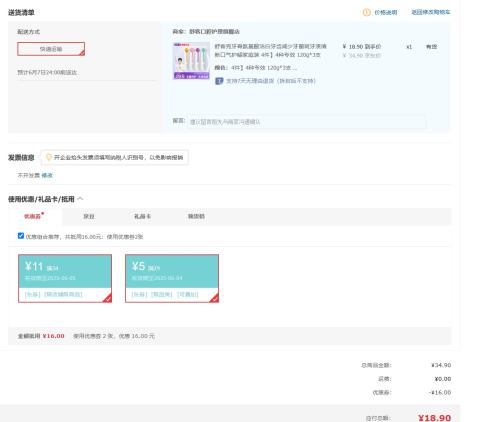The height and width of the screenshot is (422, 500).
Task: Select the express delivery option button
Action: point(51,49)
